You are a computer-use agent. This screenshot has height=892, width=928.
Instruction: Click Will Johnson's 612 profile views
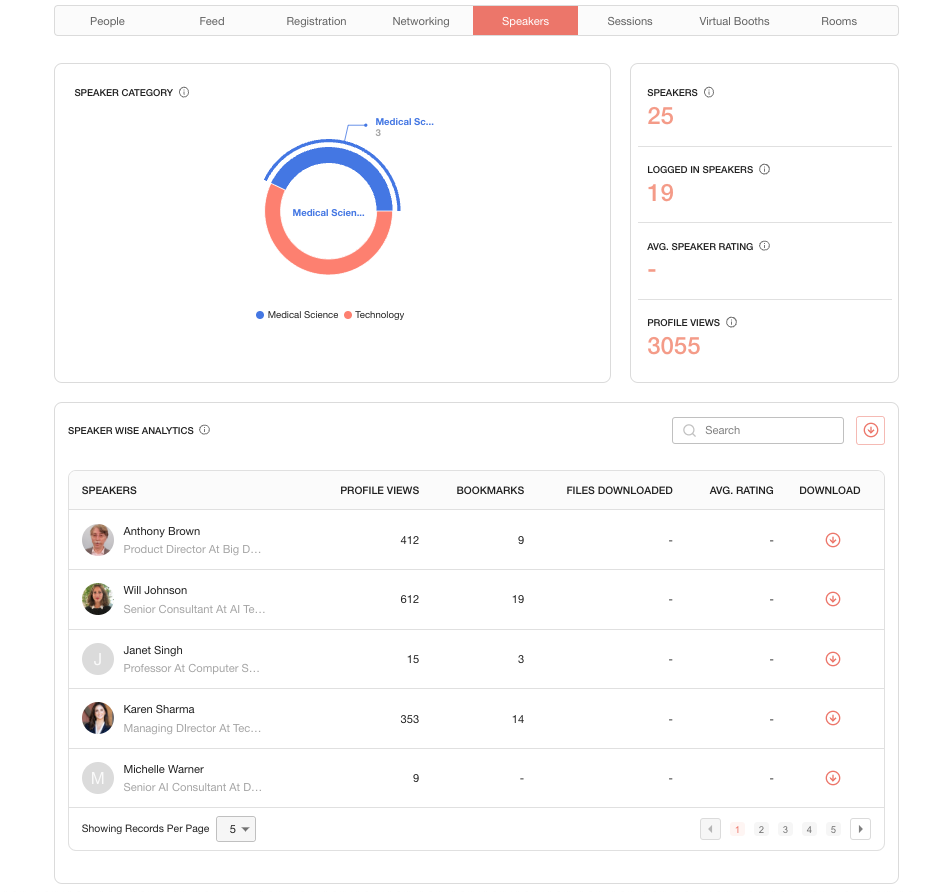point(410,599)
